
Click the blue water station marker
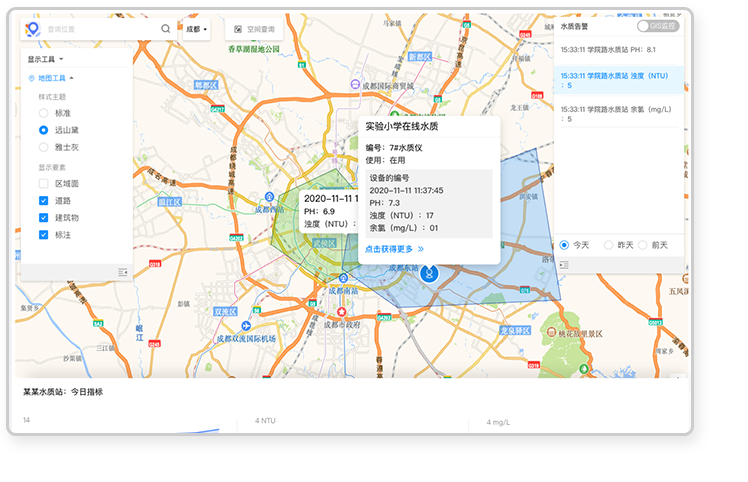[429, 273]
